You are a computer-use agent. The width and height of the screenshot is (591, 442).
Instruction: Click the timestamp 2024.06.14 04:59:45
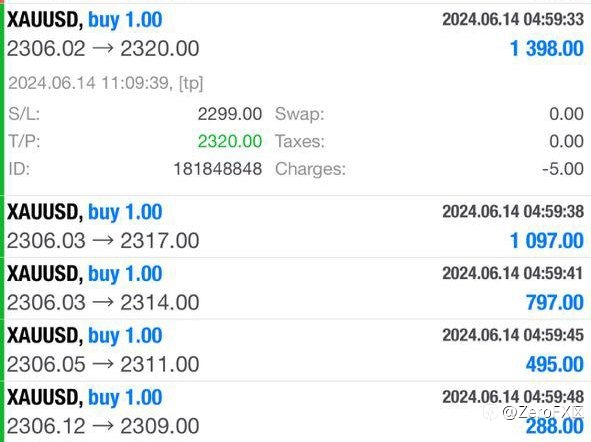tap(513, 335)
